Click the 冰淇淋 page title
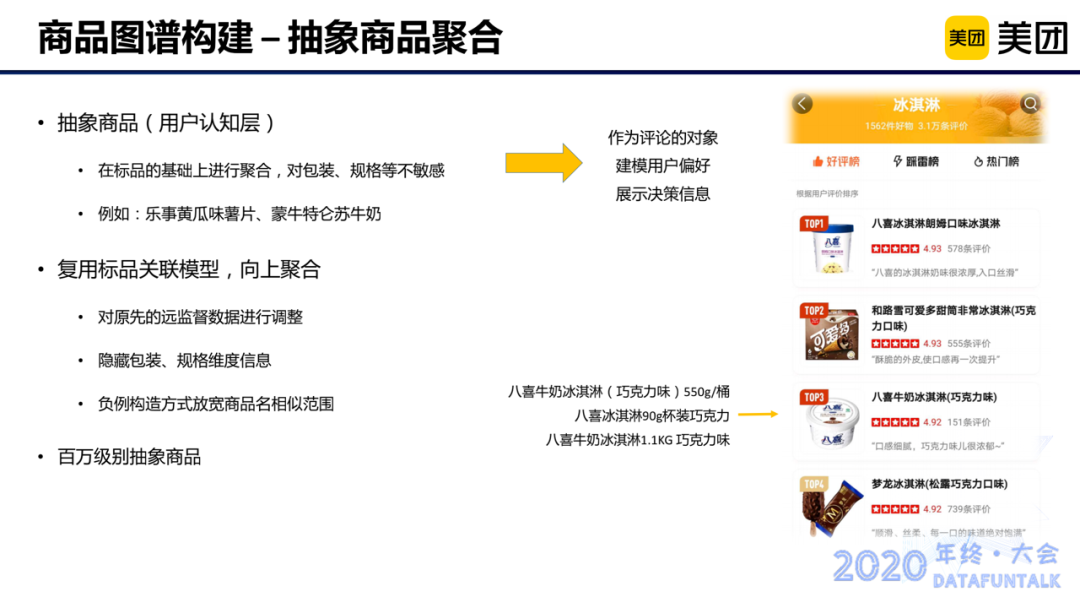The height and width of the screenshot is (608, 1080). click(x=916, y=105)
